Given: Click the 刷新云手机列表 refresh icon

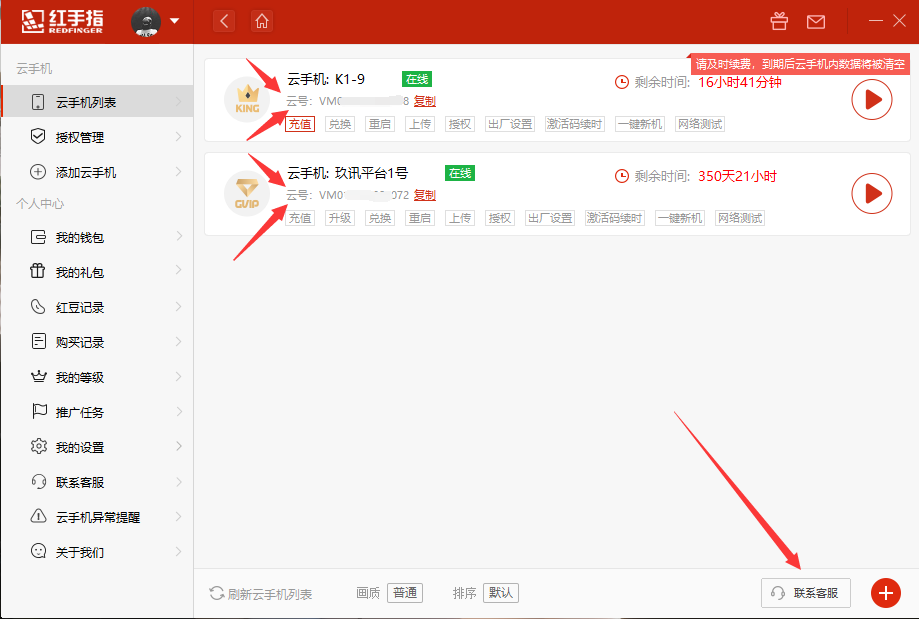Looking at the screenshot, I should click(216, 593).
